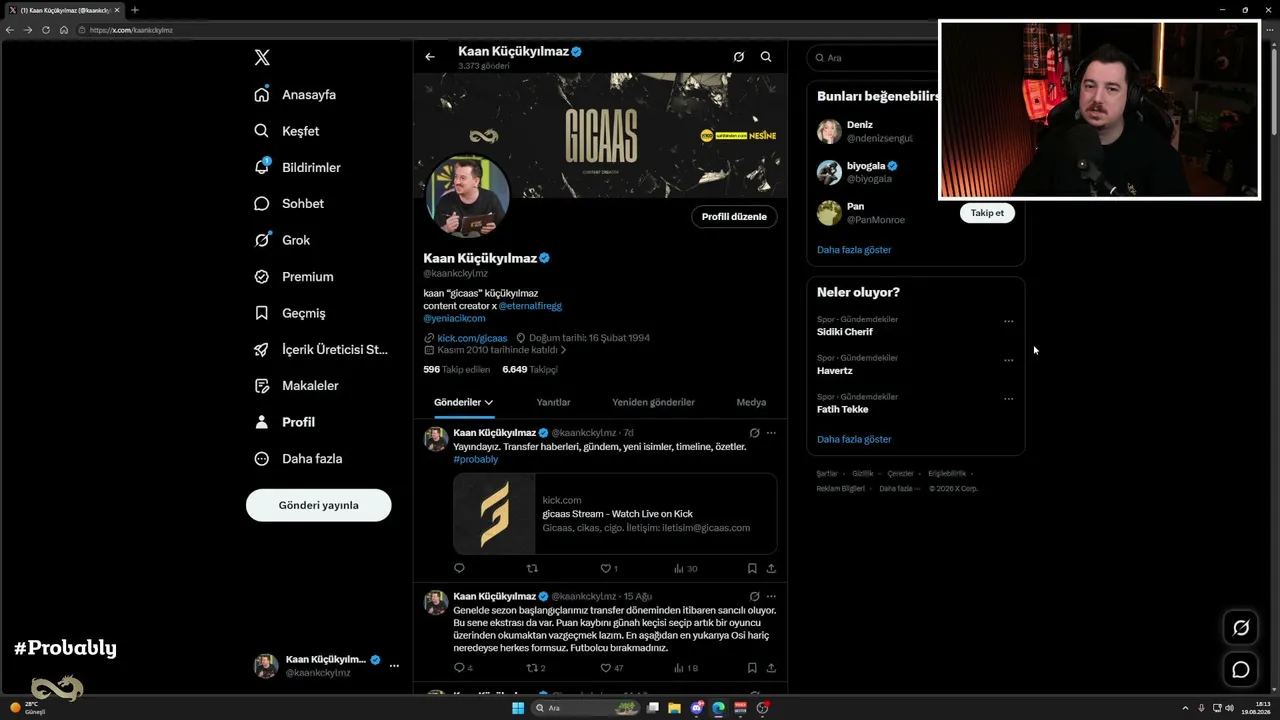Click Grok icon on first post

pyautogui.click(x=754, y=433)
